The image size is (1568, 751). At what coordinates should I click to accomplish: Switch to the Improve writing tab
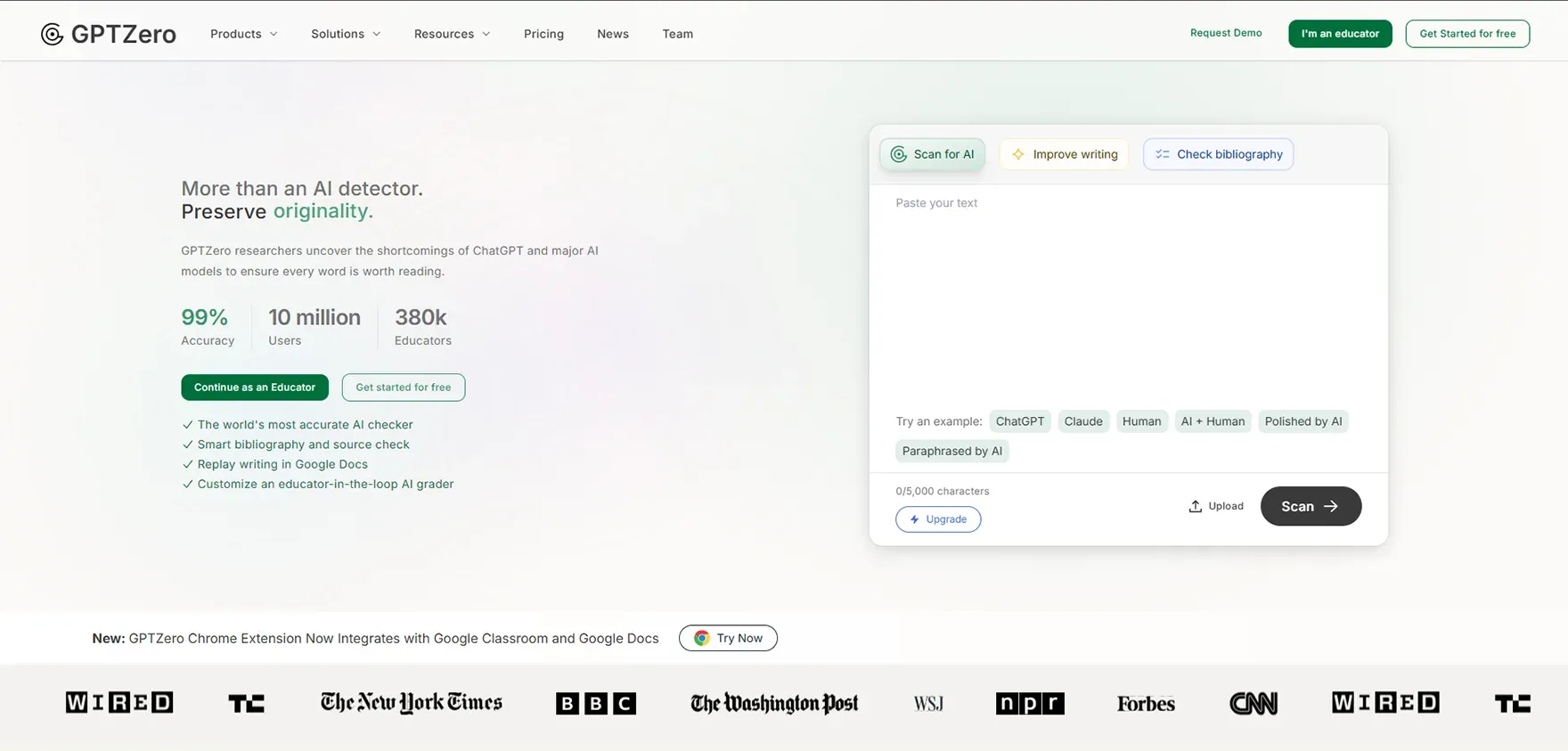coord(1065,154)
